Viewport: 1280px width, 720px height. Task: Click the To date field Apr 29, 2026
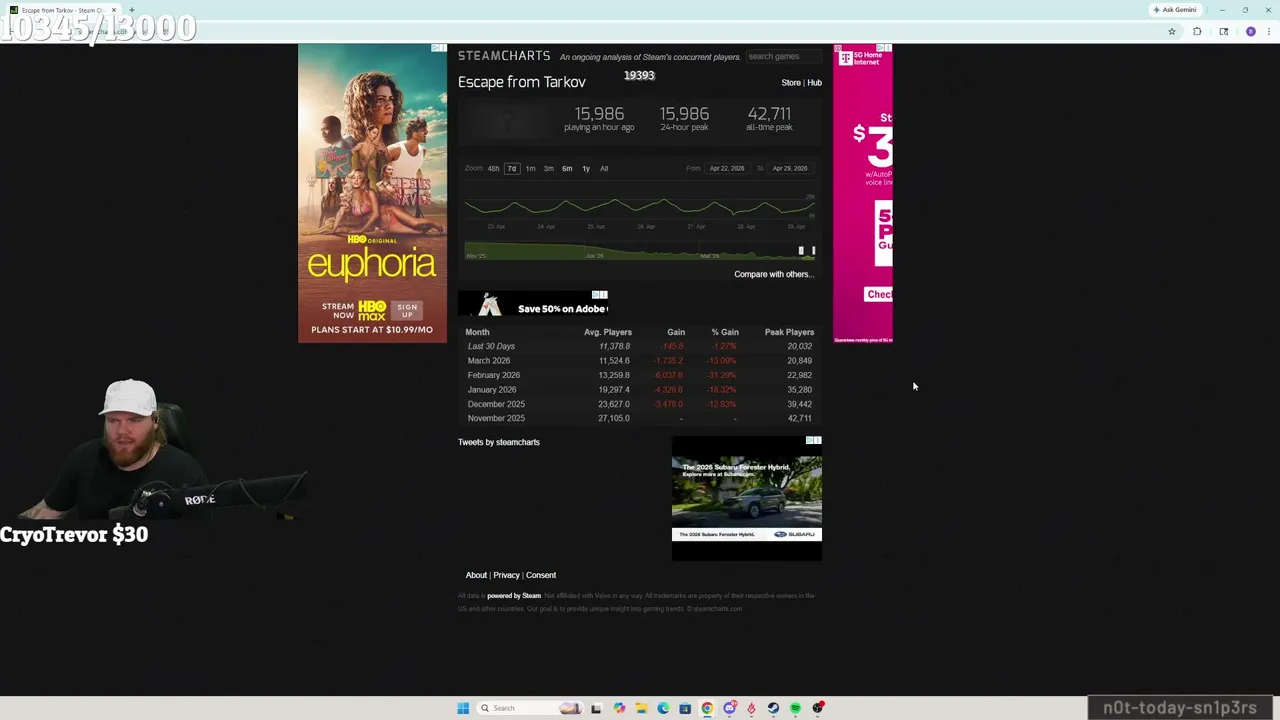pyautogui.click(x=790, y=168)
